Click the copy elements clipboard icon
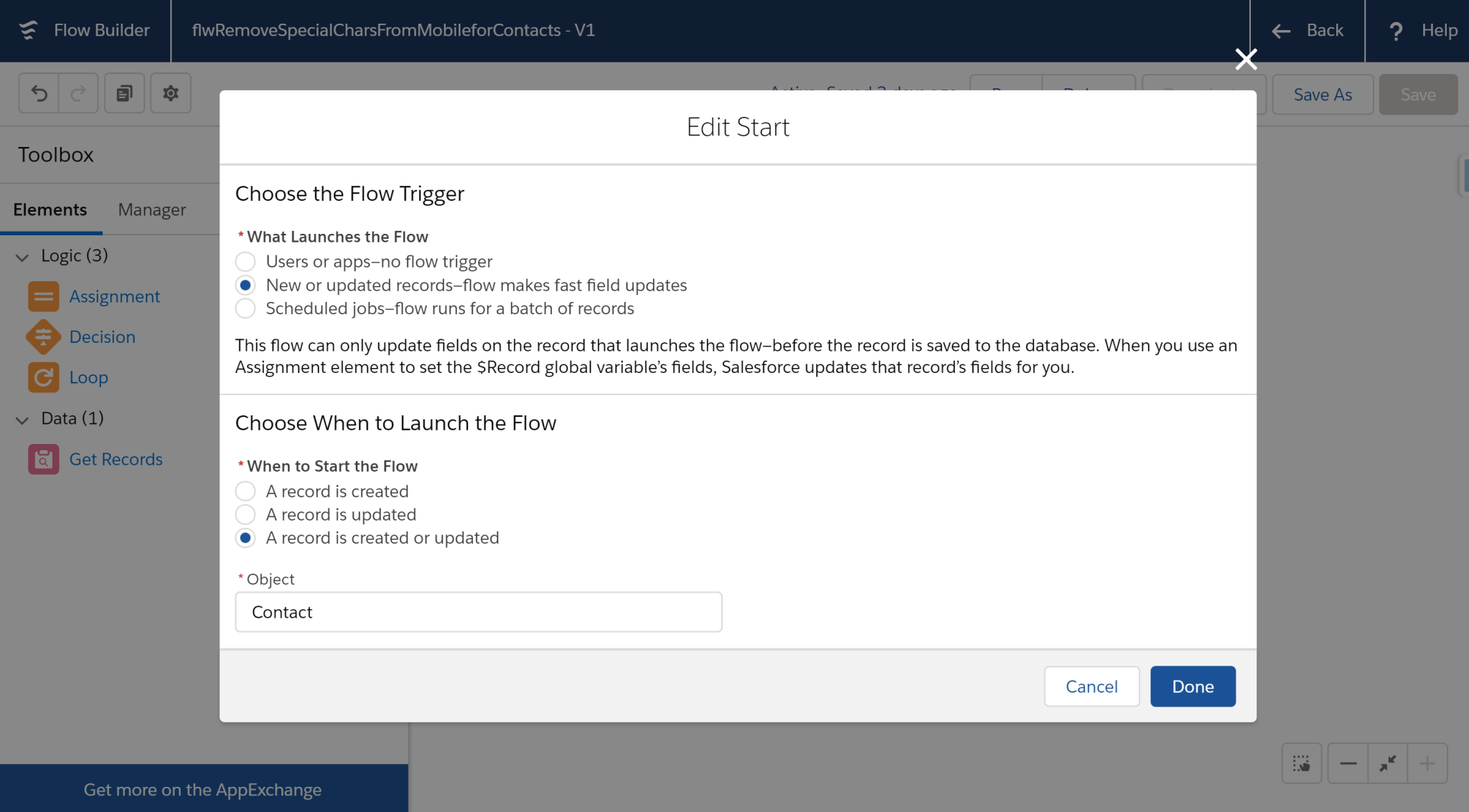Viewport: 1469px width, 812px height. tap(124, 93)
